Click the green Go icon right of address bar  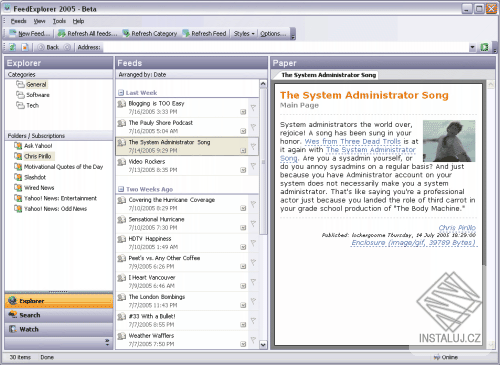[484, 47]
